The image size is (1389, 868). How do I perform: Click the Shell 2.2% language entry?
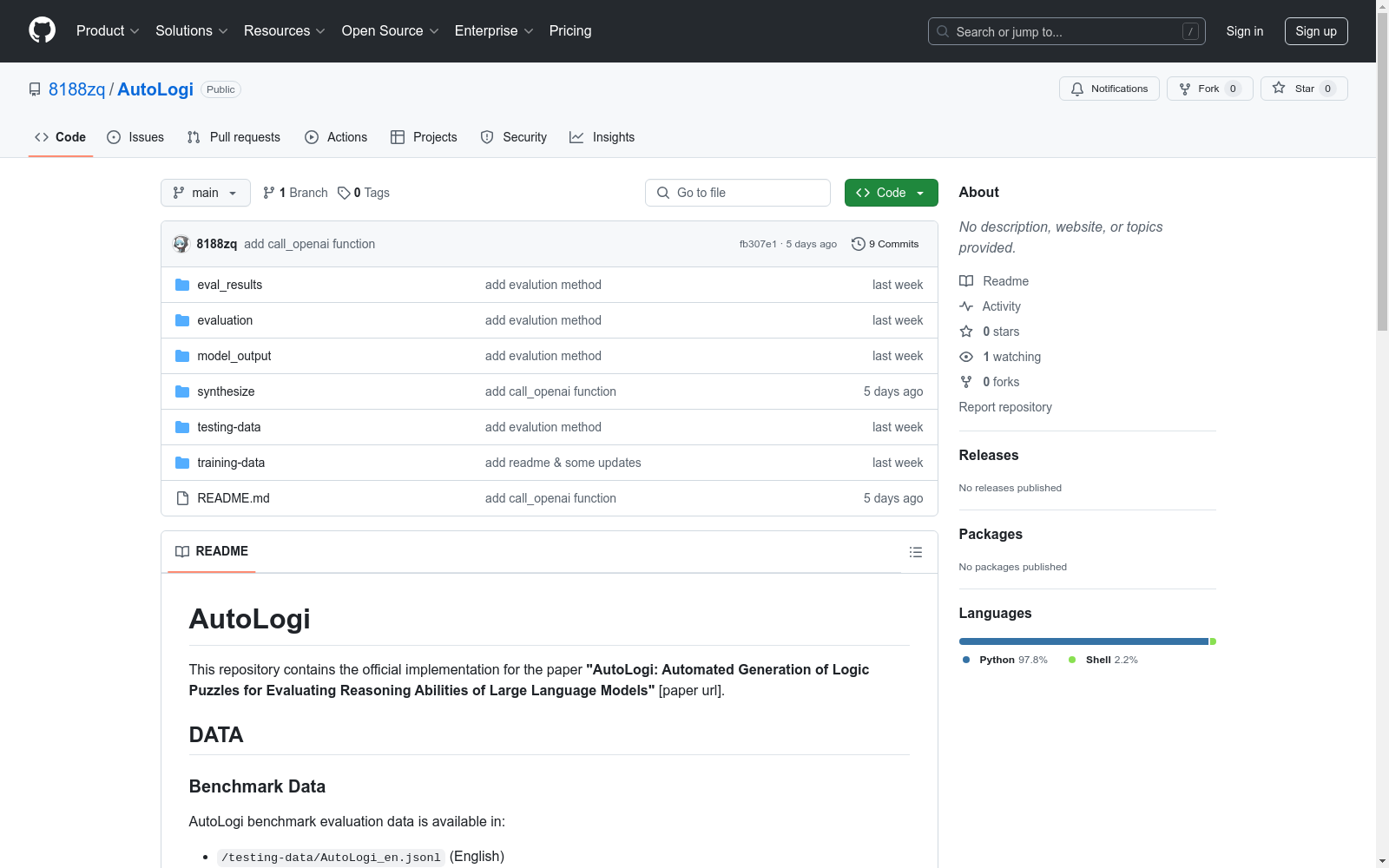pyautogui.click(x=1103, y=660)
